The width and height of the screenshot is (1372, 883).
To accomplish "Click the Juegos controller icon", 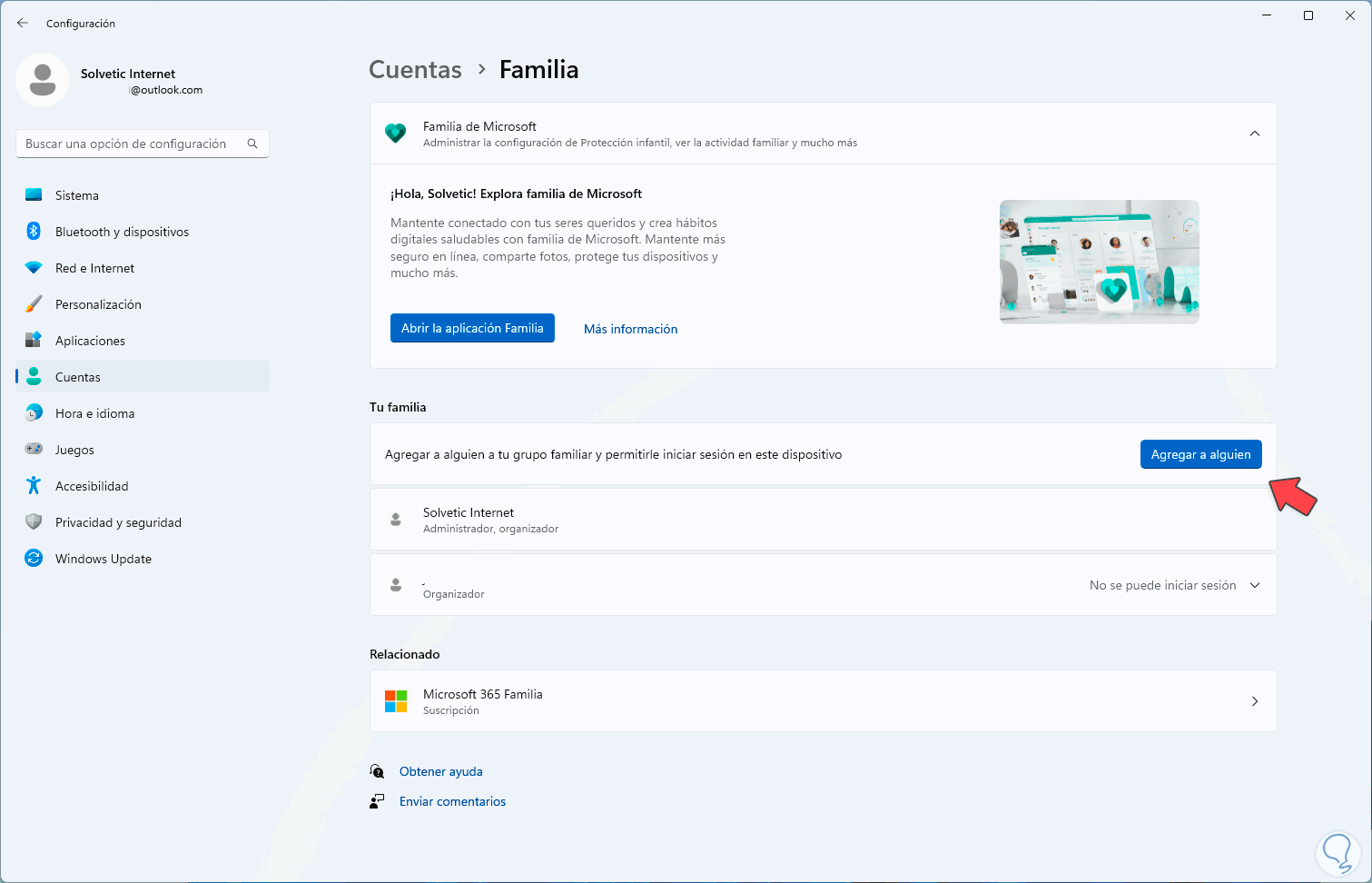I will 34,450.
